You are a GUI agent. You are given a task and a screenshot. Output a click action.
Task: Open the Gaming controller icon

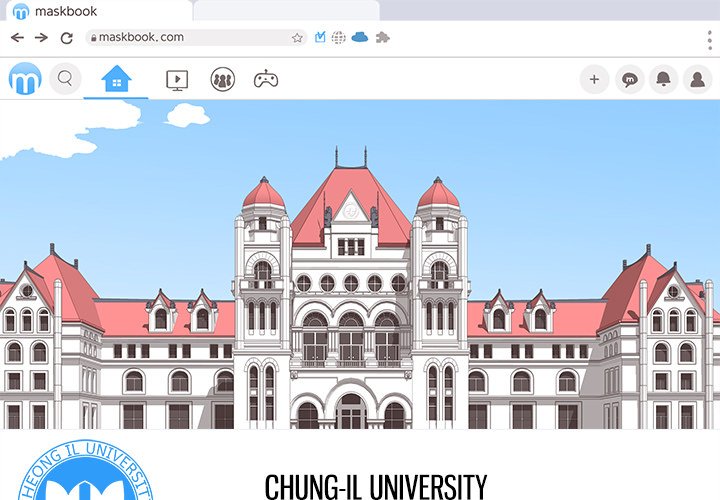point(265,80)
